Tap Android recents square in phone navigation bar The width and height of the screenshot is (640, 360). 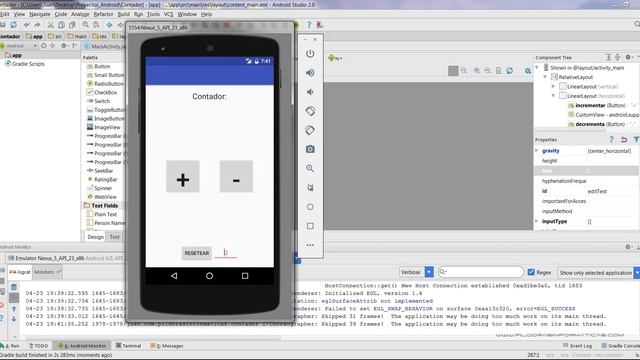click(245, 276)
